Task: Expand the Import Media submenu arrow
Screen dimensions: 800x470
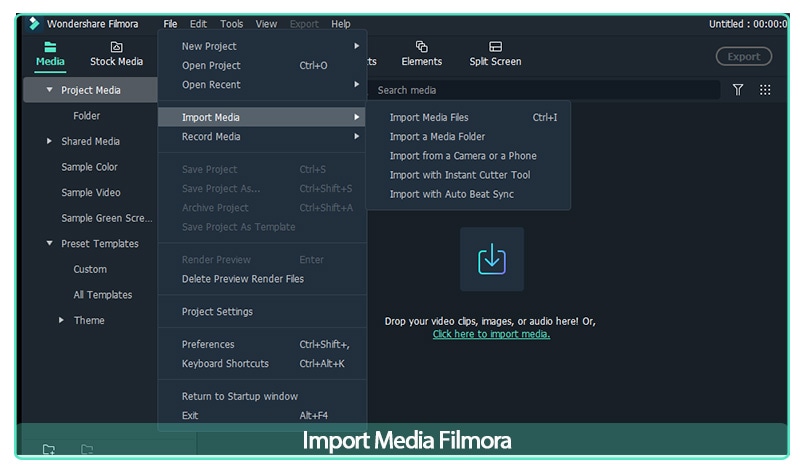Action: [357, 117]
